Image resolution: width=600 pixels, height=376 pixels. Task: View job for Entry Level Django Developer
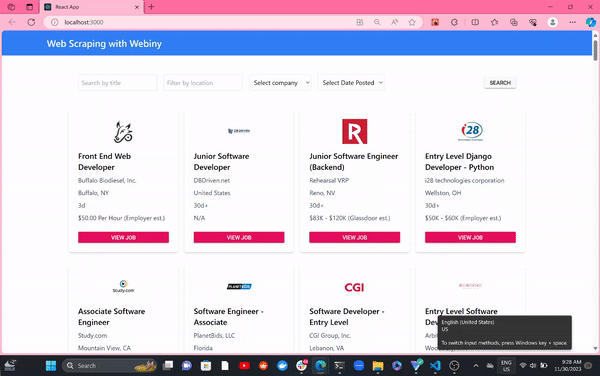tap(470, 237)
